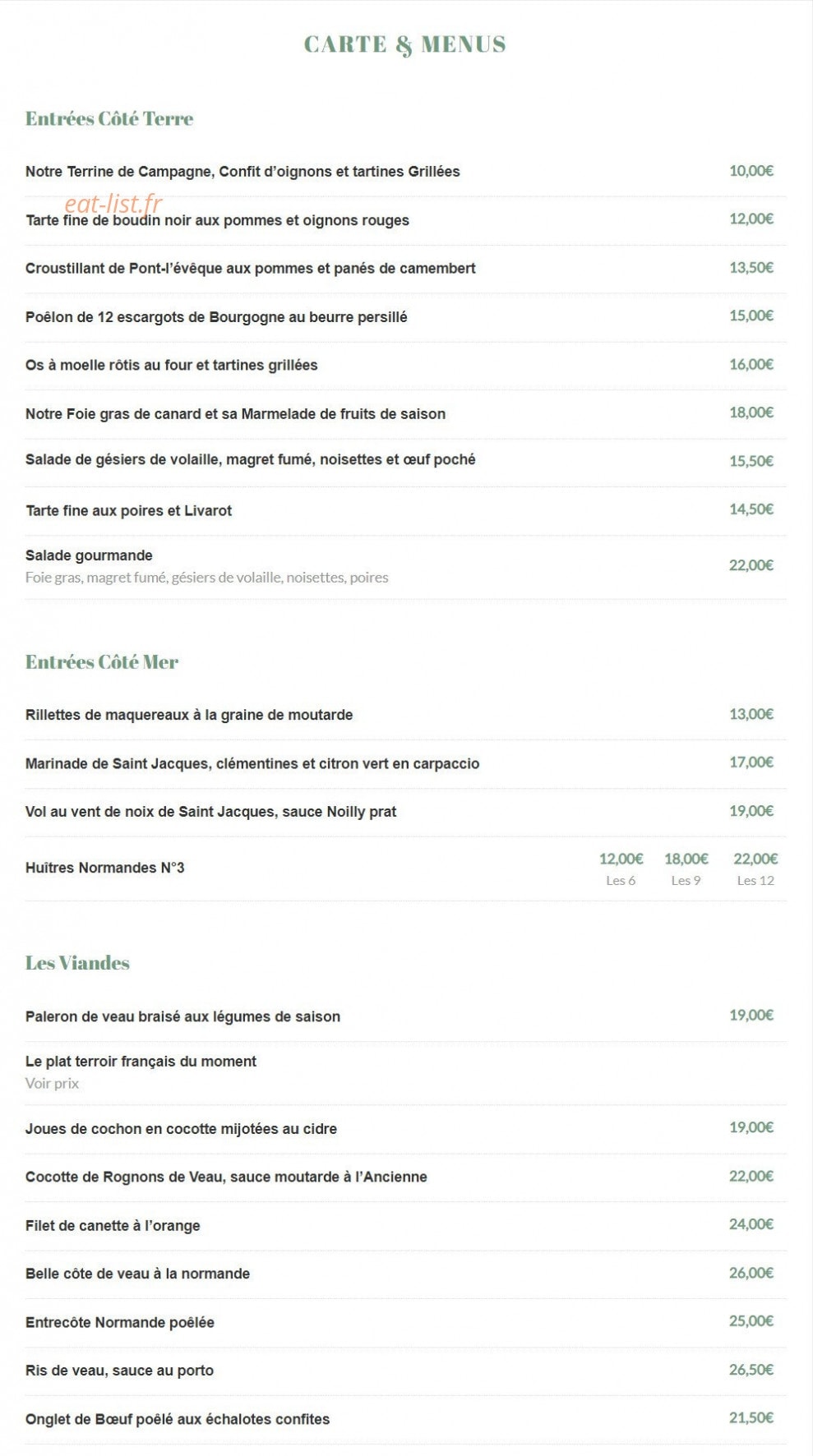The image size is (813, 1456).
Task: Click the 21,50€ price of Onglet de Bœuf
Action: pos(751,1418)
